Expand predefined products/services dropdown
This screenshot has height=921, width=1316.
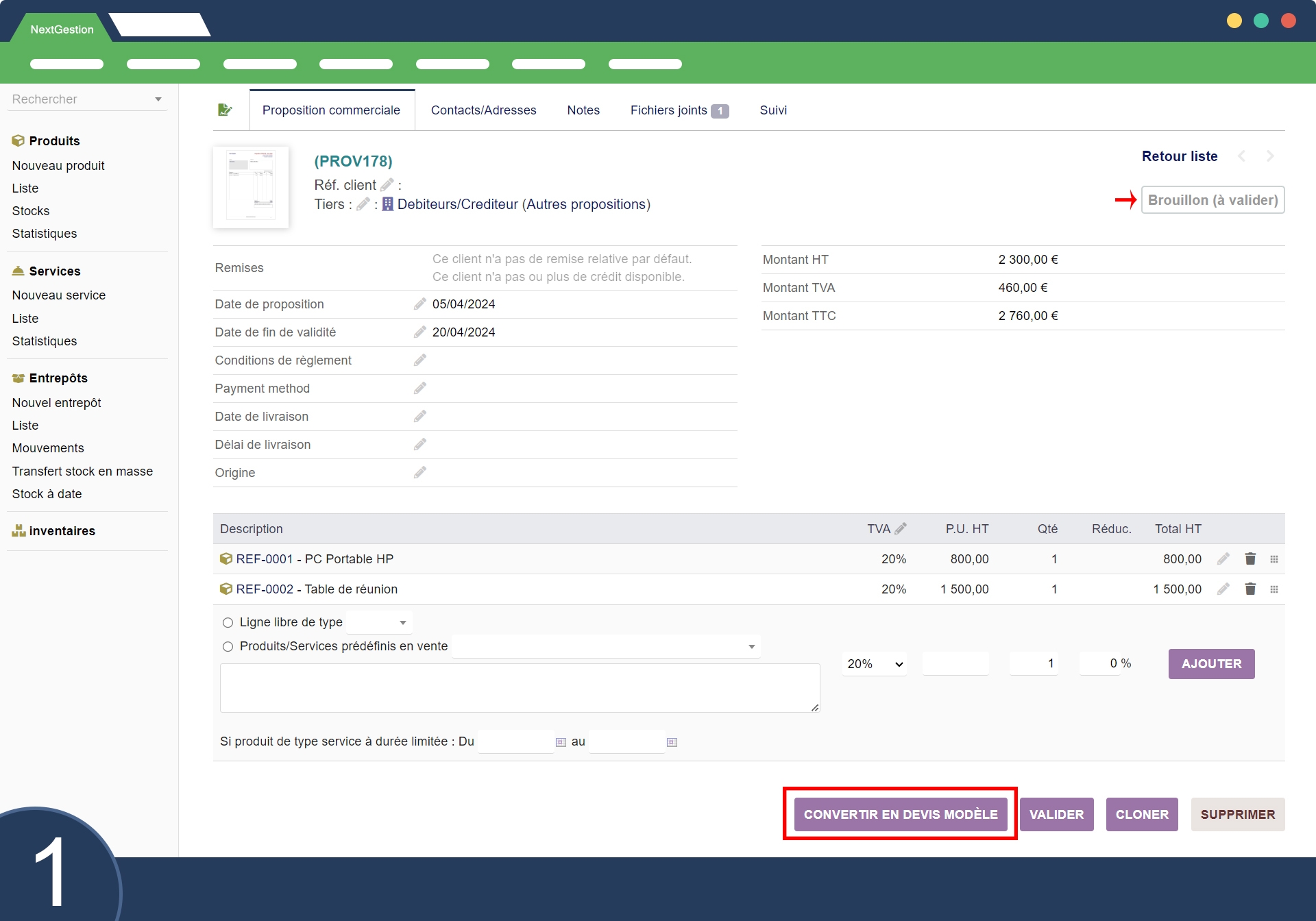coord(607,647)
